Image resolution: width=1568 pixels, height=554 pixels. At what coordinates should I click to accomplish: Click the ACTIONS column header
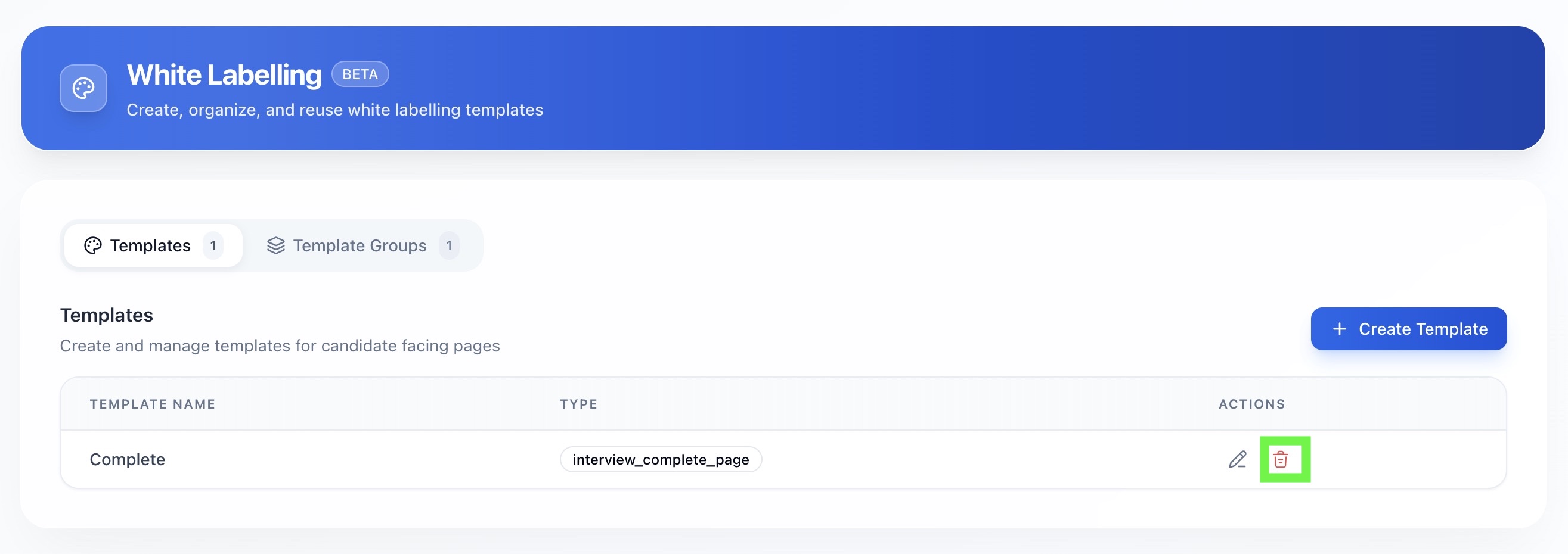(x=1251, y=404)
